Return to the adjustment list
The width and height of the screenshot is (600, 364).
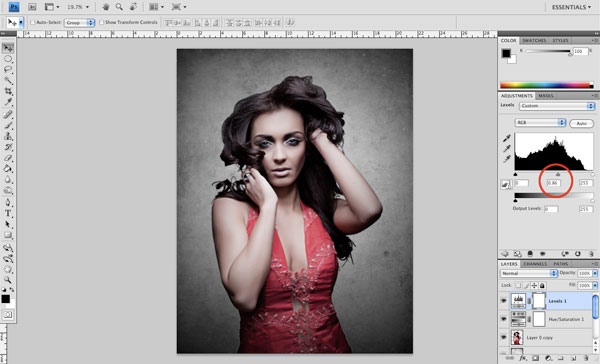[x=505, y=254]
